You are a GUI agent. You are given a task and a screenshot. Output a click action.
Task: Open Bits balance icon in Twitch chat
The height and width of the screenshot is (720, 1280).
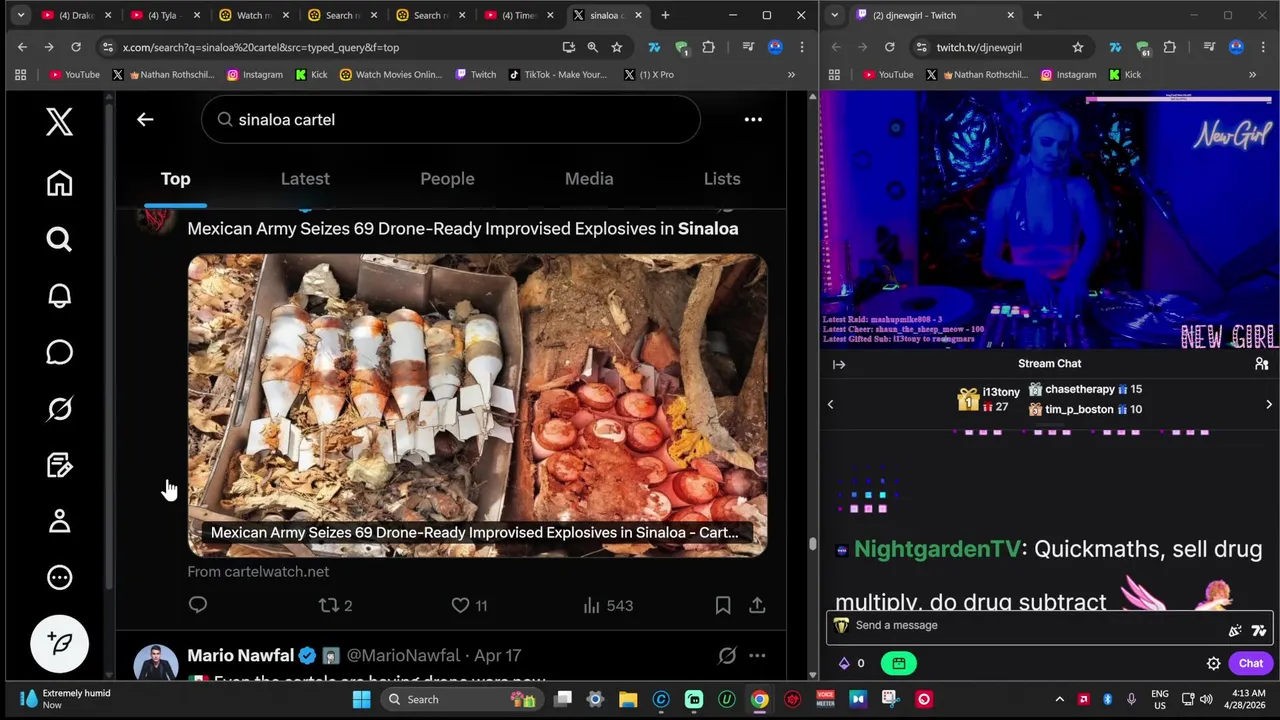pos(851,663)
